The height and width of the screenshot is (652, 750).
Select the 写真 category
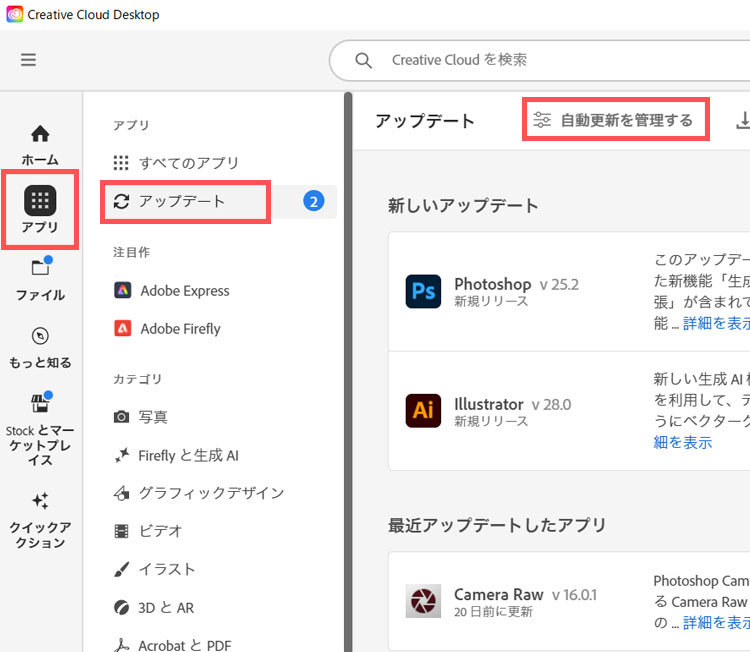pyautogui.click(x=141, y=417)
